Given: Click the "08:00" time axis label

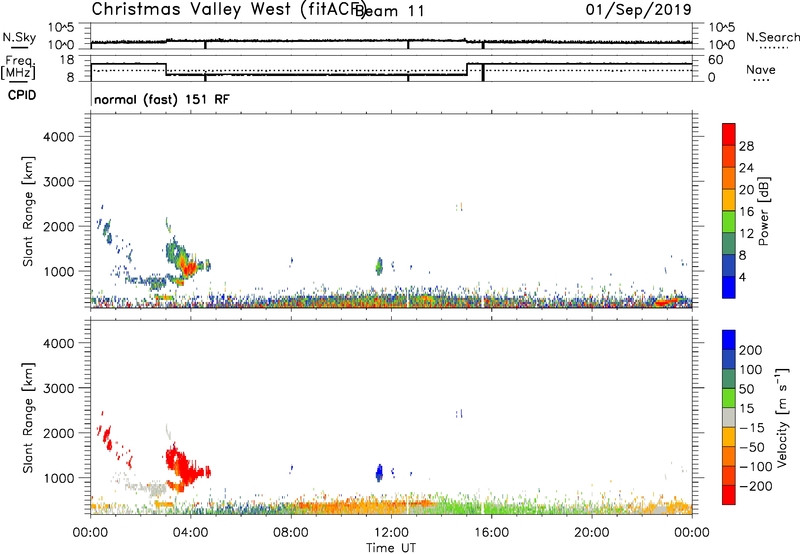Looking at the screenshot, I should (291, 533).
